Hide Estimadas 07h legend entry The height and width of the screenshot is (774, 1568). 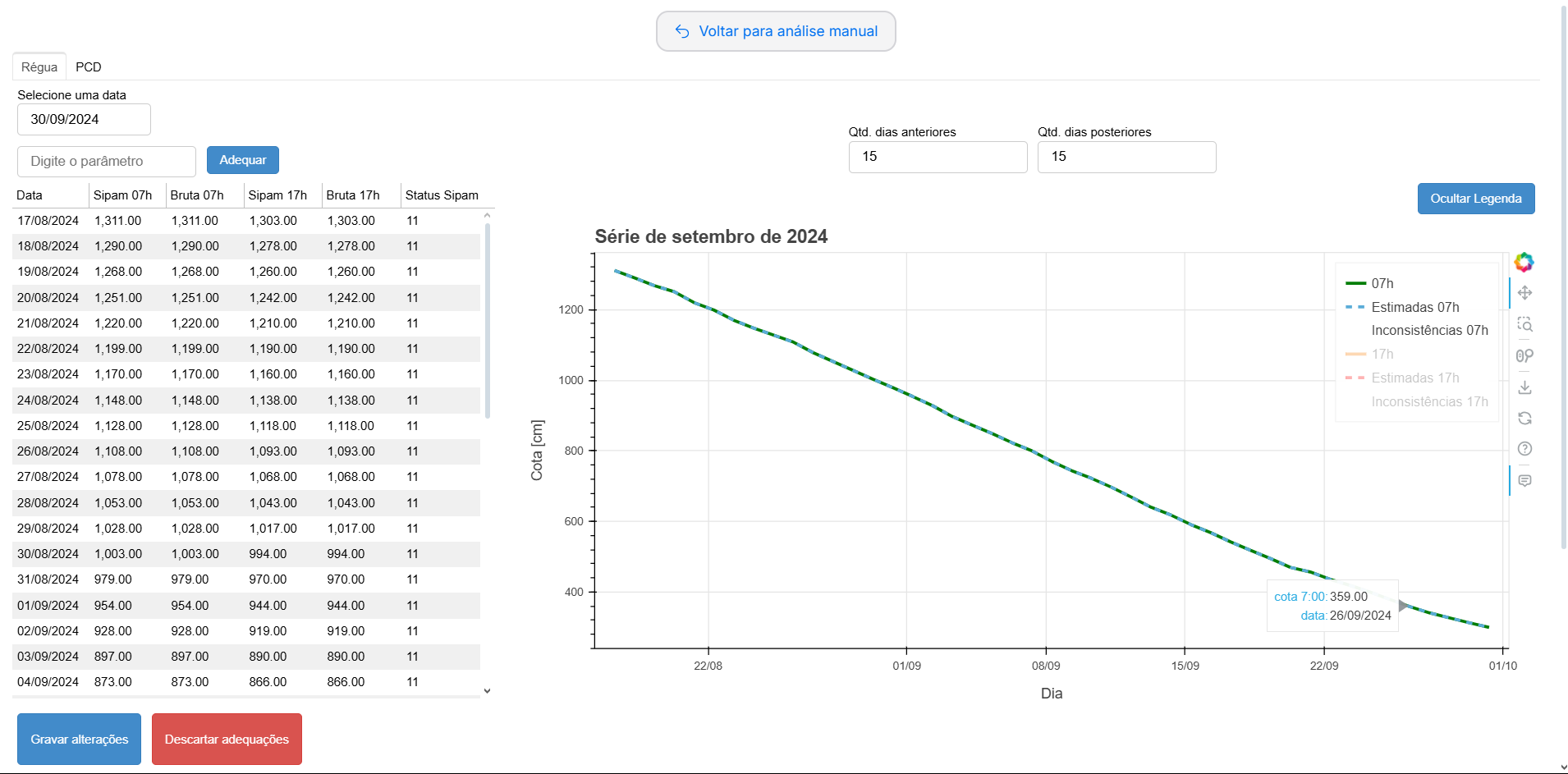coord(1414,307)
